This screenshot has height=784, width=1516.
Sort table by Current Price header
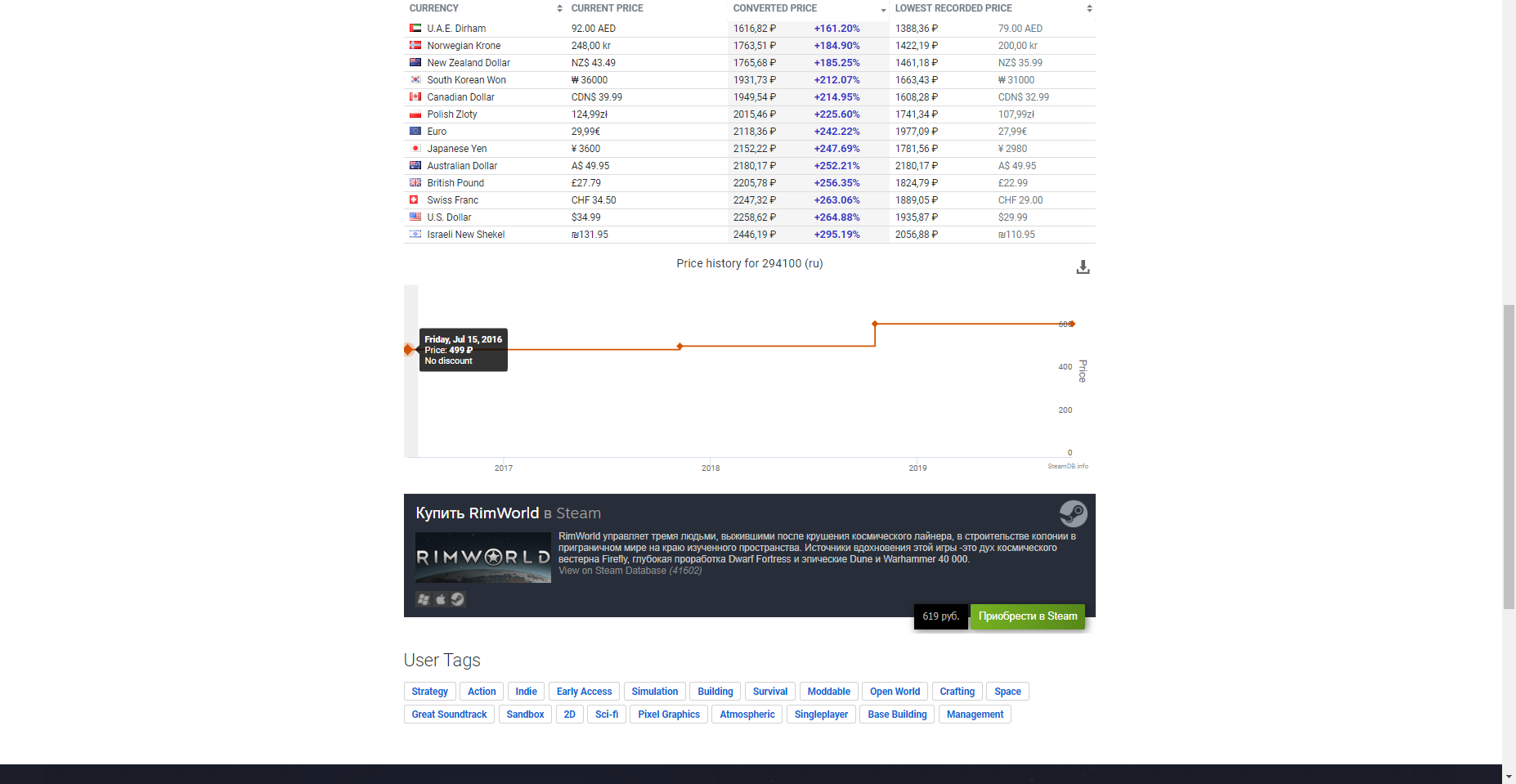coord(647,8)
